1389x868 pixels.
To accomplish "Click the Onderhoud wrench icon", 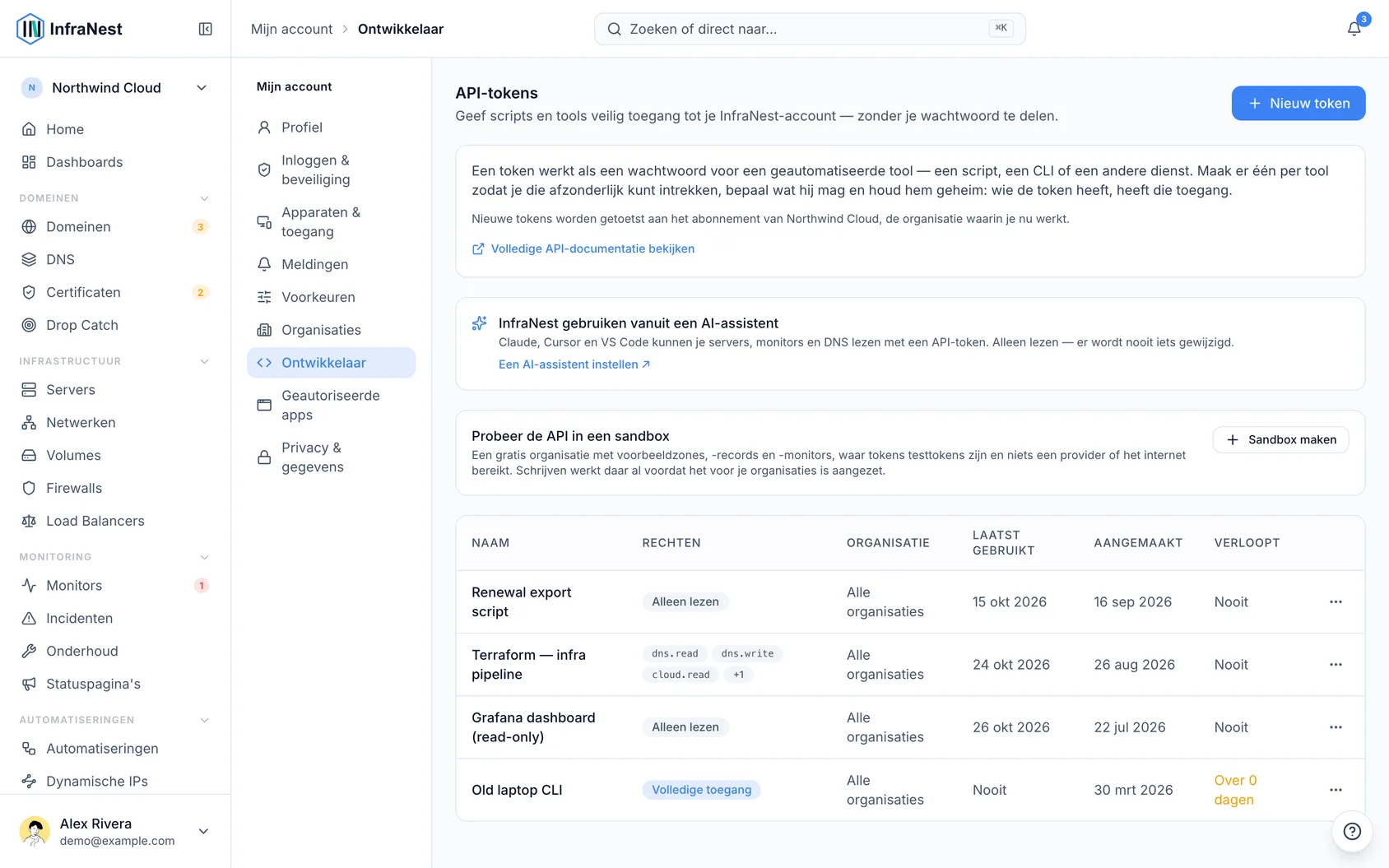I will 29,652.
